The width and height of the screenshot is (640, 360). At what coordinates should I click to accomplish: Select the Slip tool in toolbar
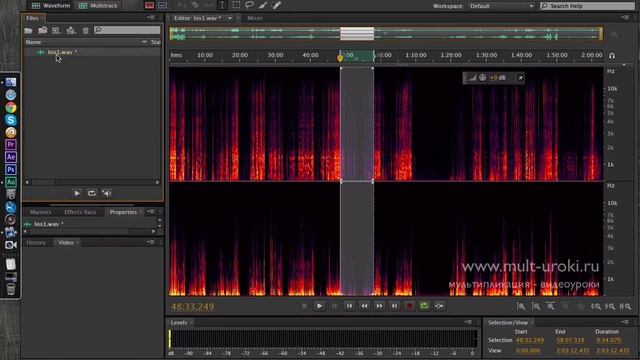(x=209, y=5)
